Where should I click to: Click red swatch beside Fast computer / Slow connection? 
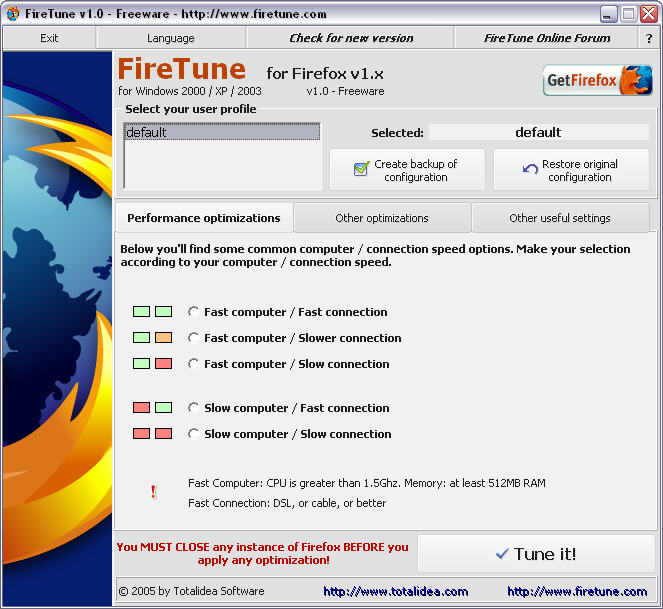[x=164, y=364]
